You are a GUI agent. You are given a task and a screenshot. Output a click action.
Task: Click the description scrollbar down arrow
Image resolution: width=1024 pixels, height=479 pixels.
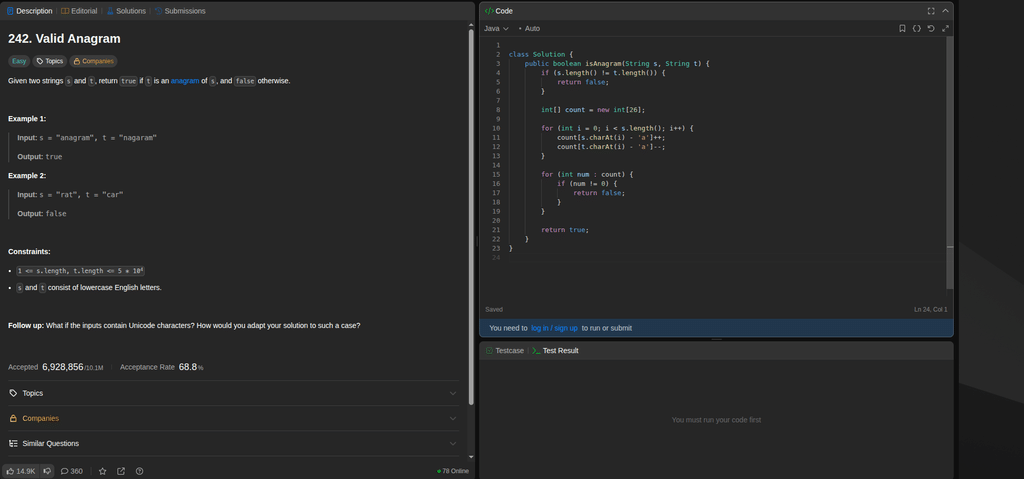click(471, 457)
